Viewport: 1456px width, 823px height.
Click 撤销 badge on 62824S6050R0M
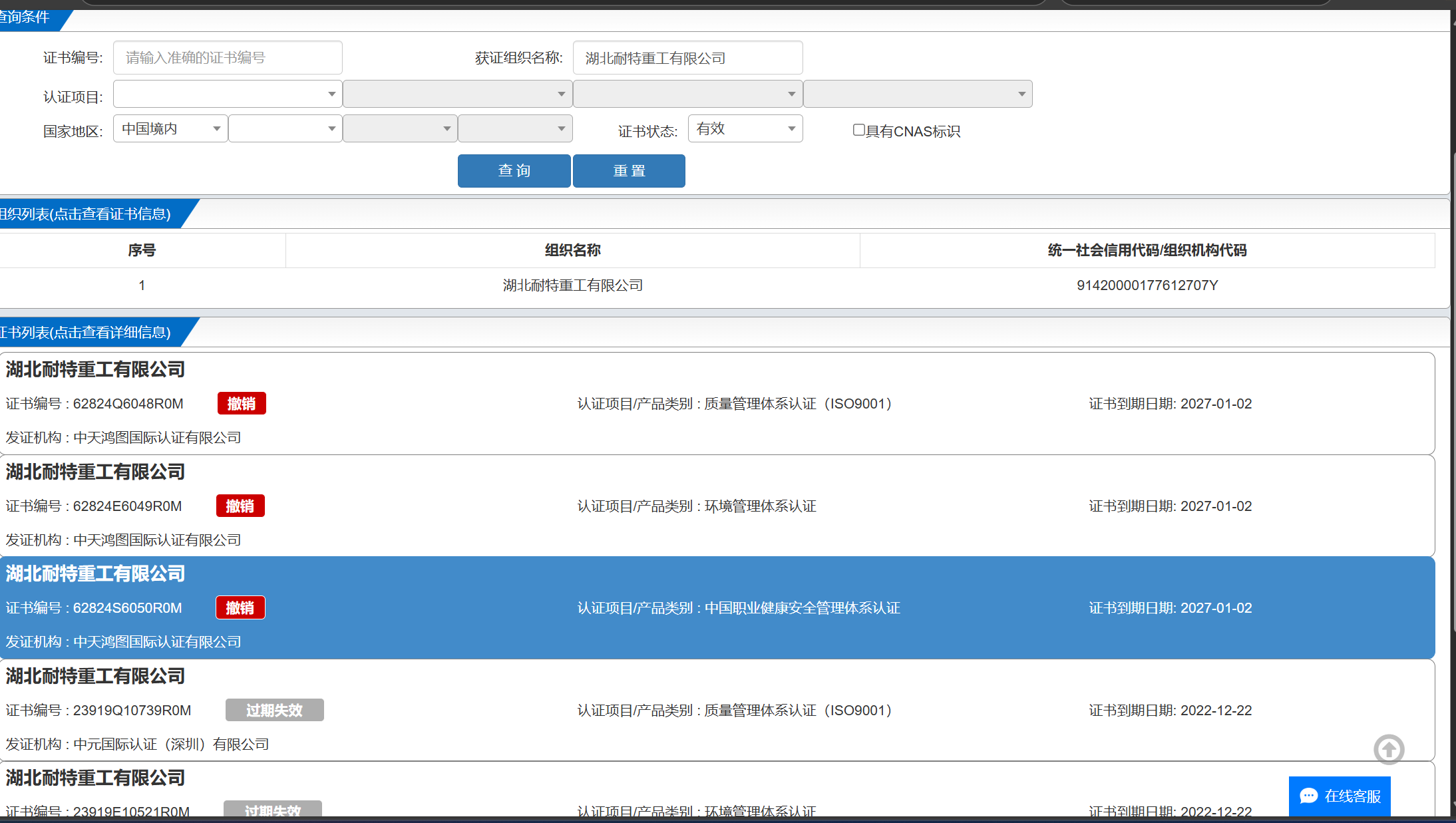[x=240, y=607]
